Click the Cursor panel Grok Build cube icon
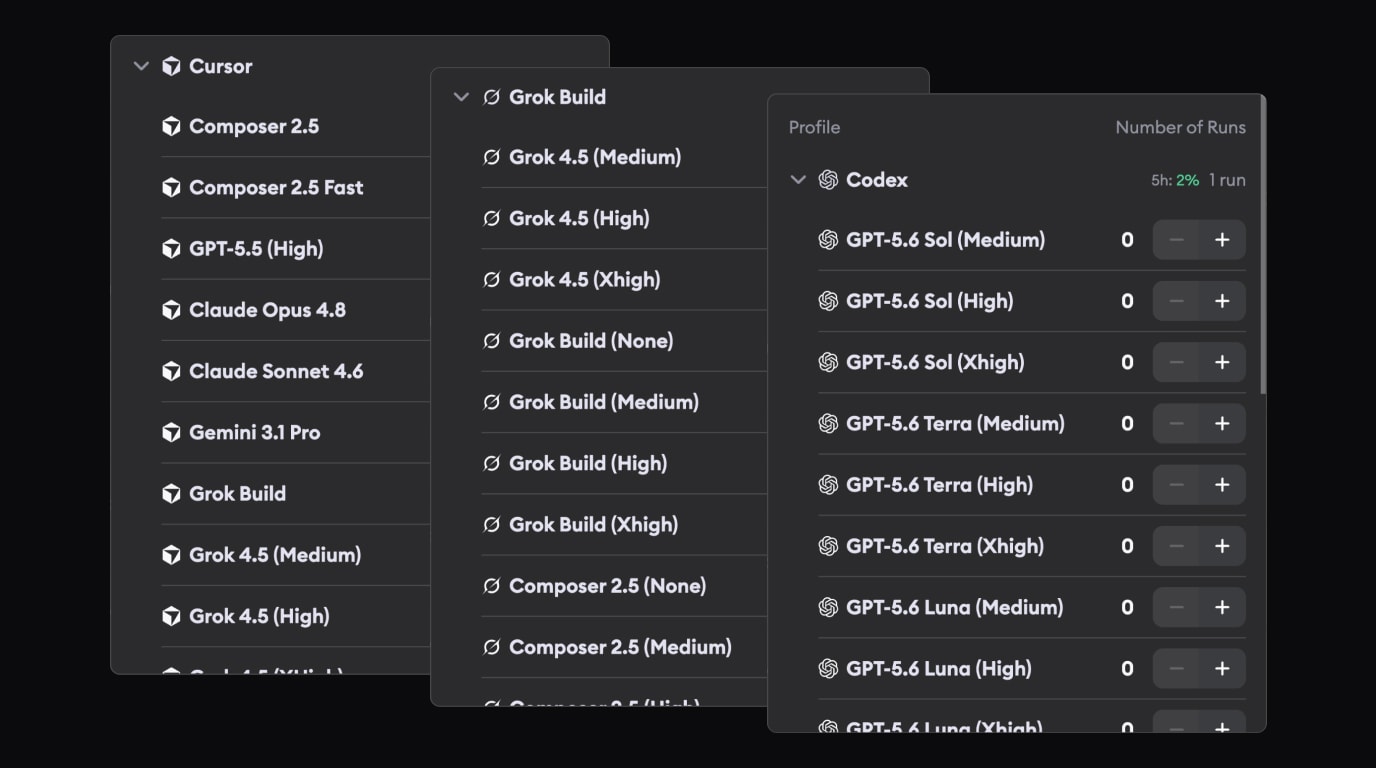The height and width of the screenshot is (768, 1376). coord(172,493)
